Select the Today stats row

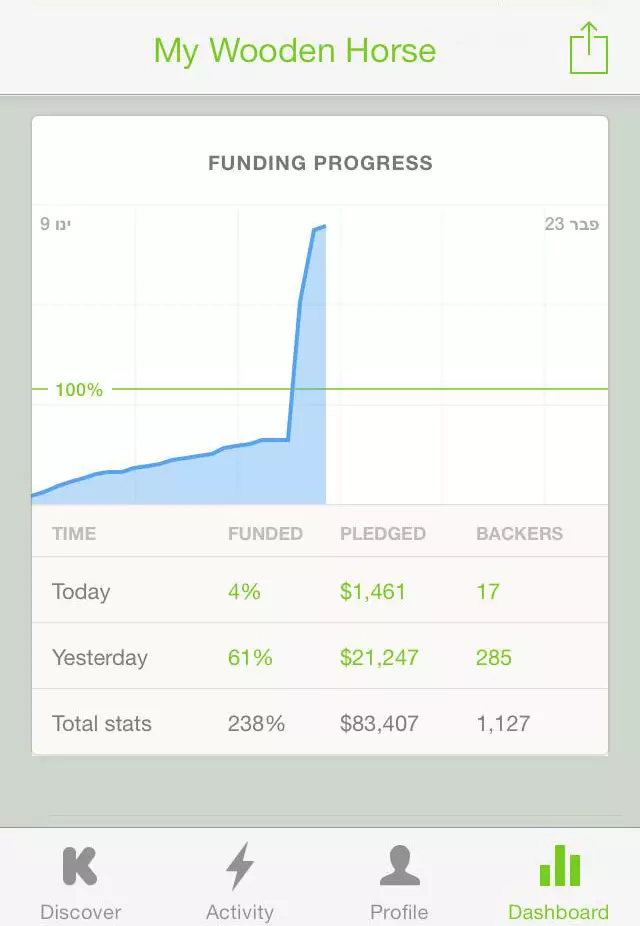click(x=320, y=590)
